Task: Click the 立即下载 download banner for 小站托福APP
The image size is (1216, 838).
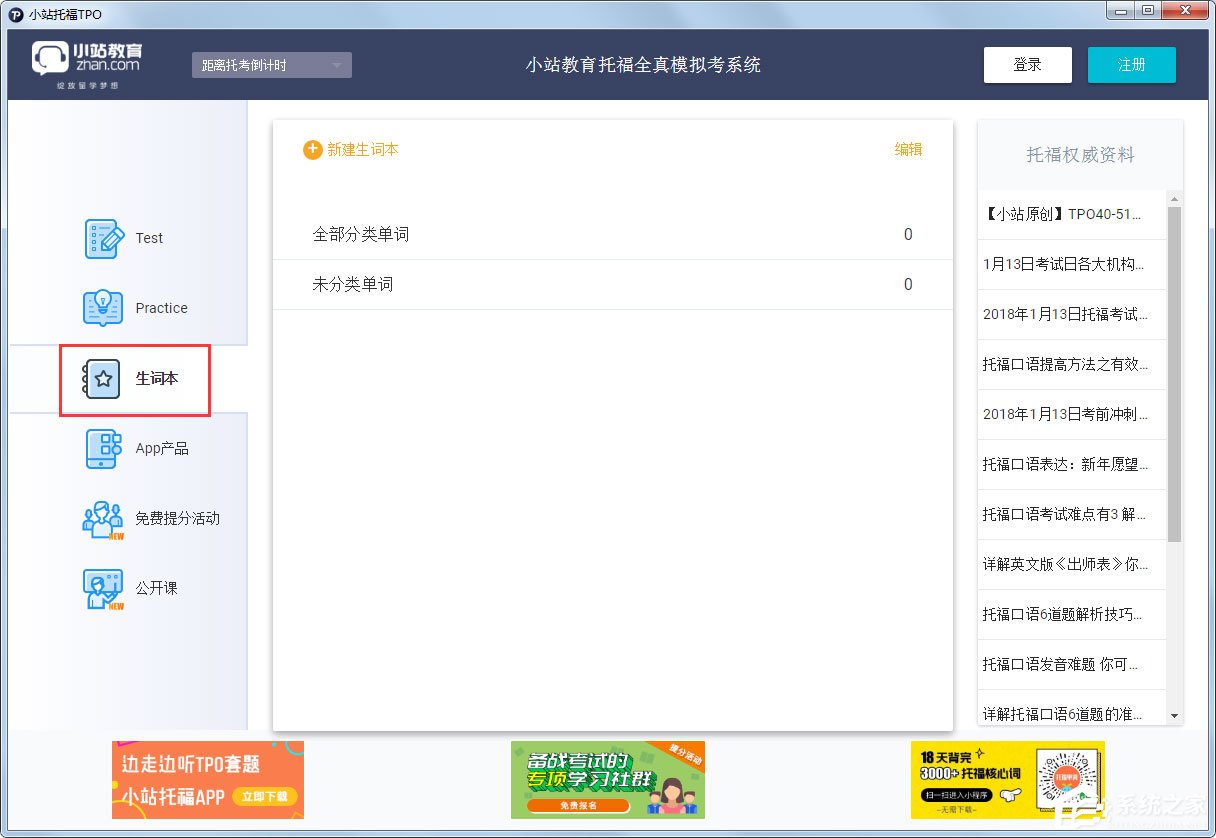Action: click(207, 780)
